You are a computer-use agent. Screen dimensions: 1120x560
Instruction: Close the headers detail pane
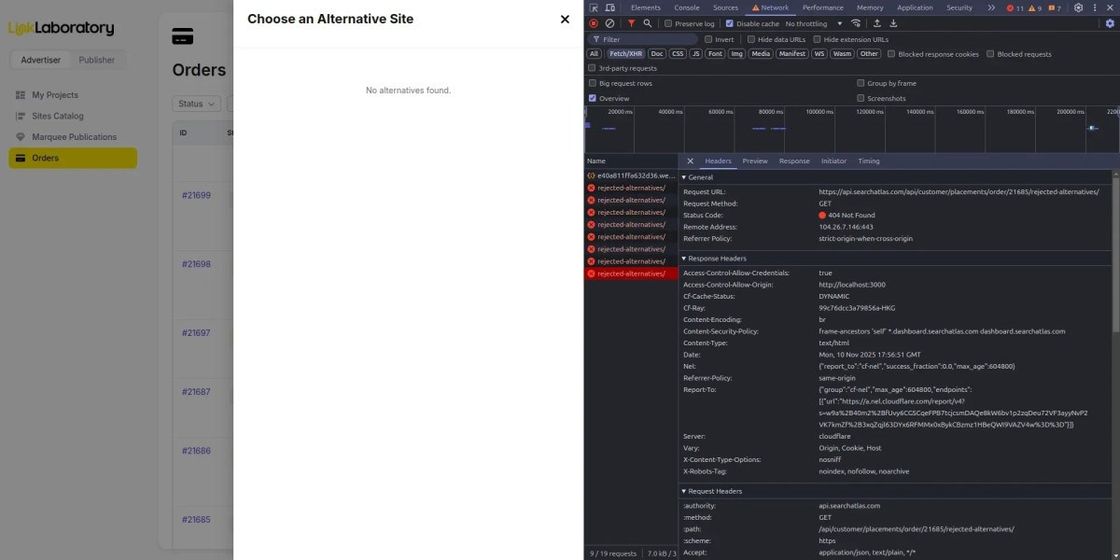pos(690,161)
